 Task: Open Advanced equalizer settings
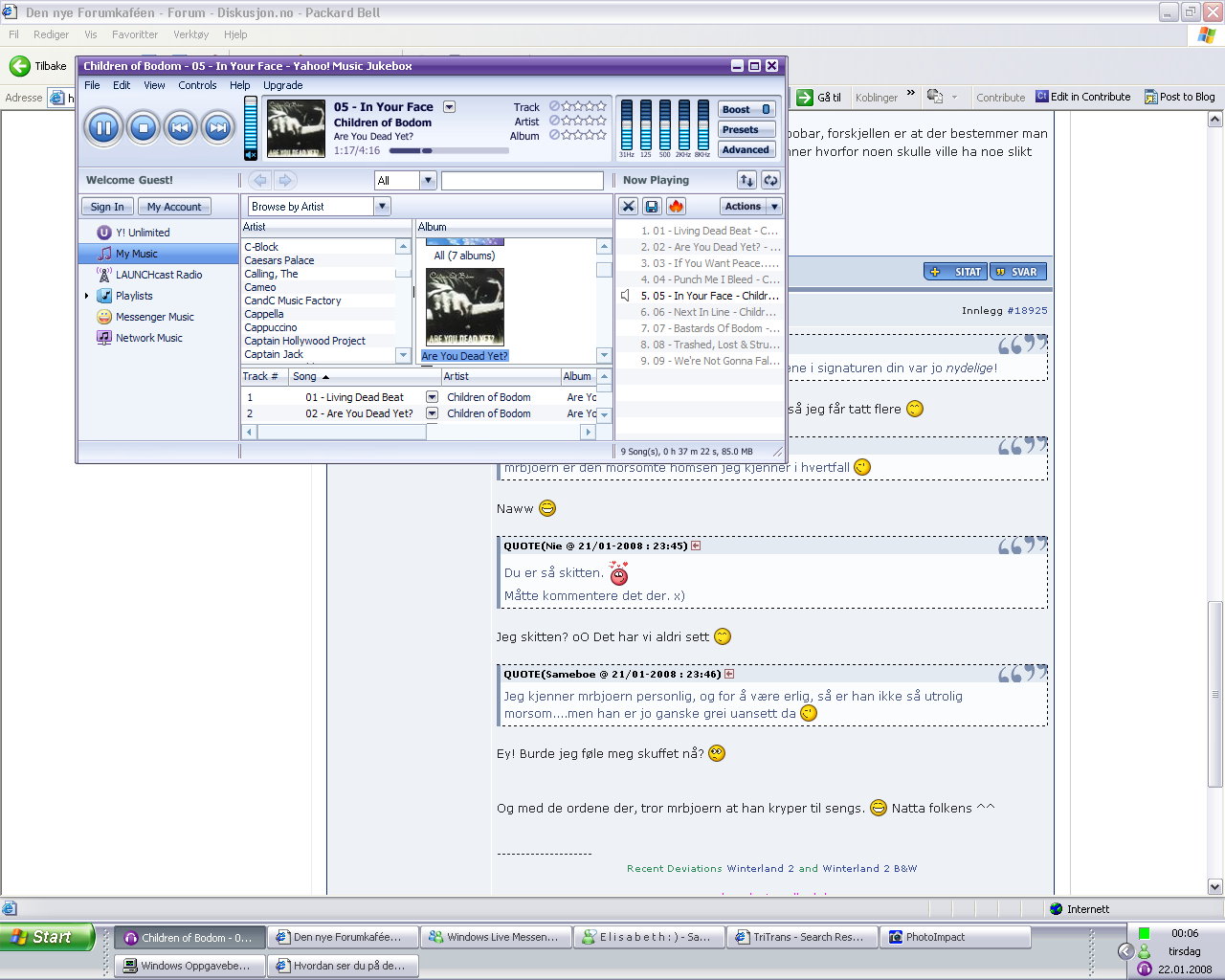(x=746, y=149)
